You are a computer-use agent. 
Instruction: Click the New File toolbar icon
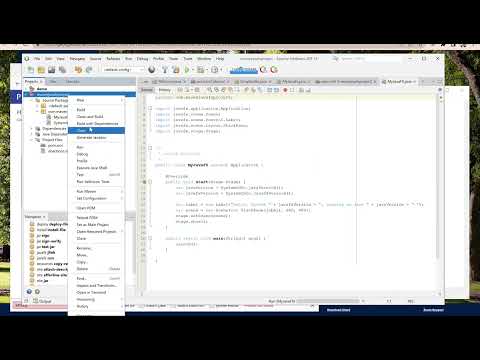tap(31, 70)
